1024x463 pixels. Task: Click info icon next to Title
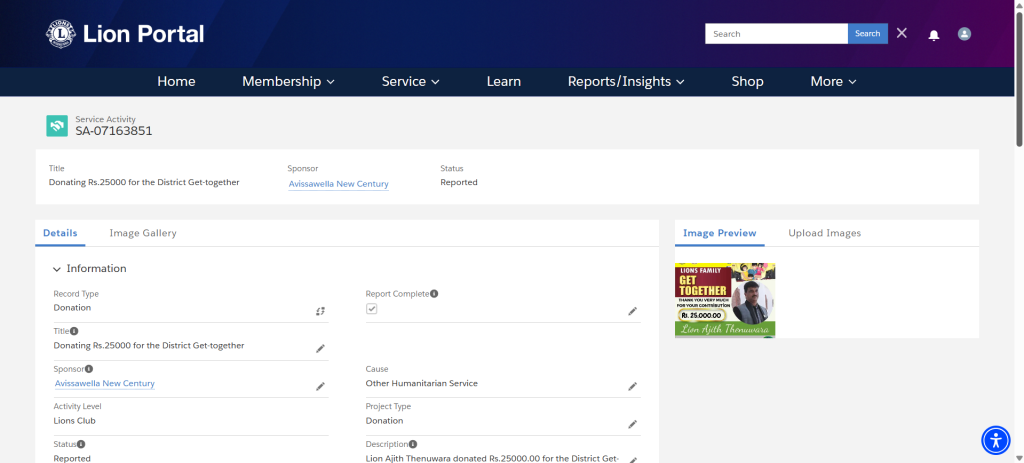(x=74, y=331)
